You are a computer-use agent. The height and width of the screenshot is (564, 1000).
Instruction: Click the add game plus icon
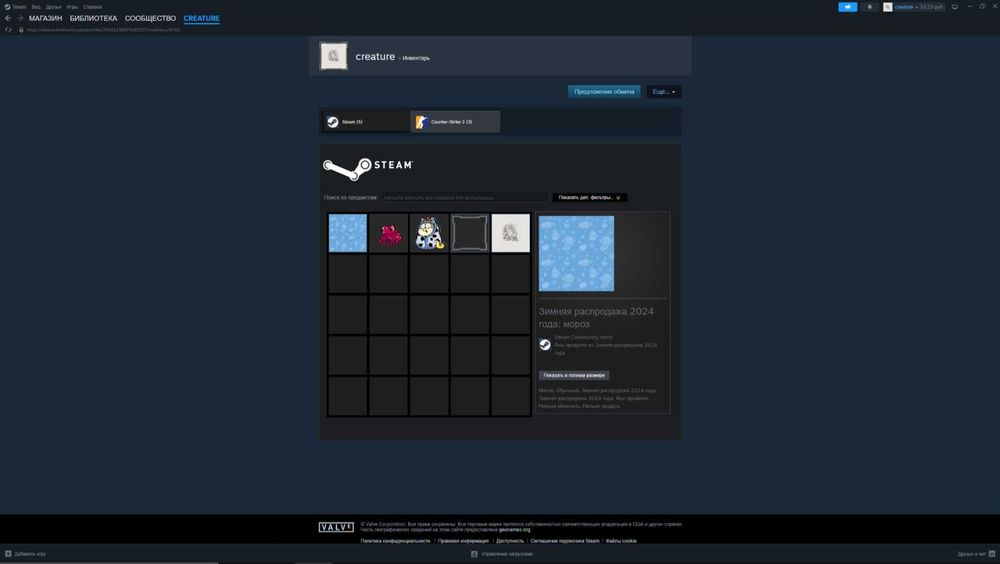pyautogui.click(x=8, y=554)
